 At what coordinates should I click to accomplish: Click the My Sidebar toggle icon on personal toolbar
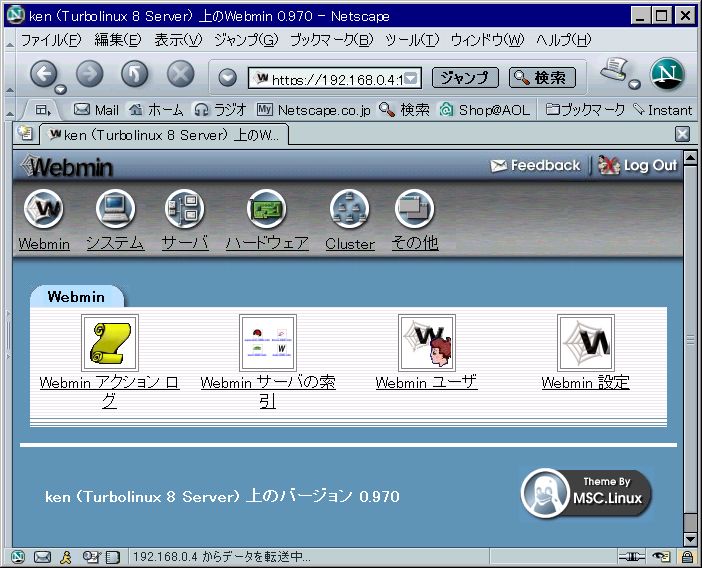point(42,110)
